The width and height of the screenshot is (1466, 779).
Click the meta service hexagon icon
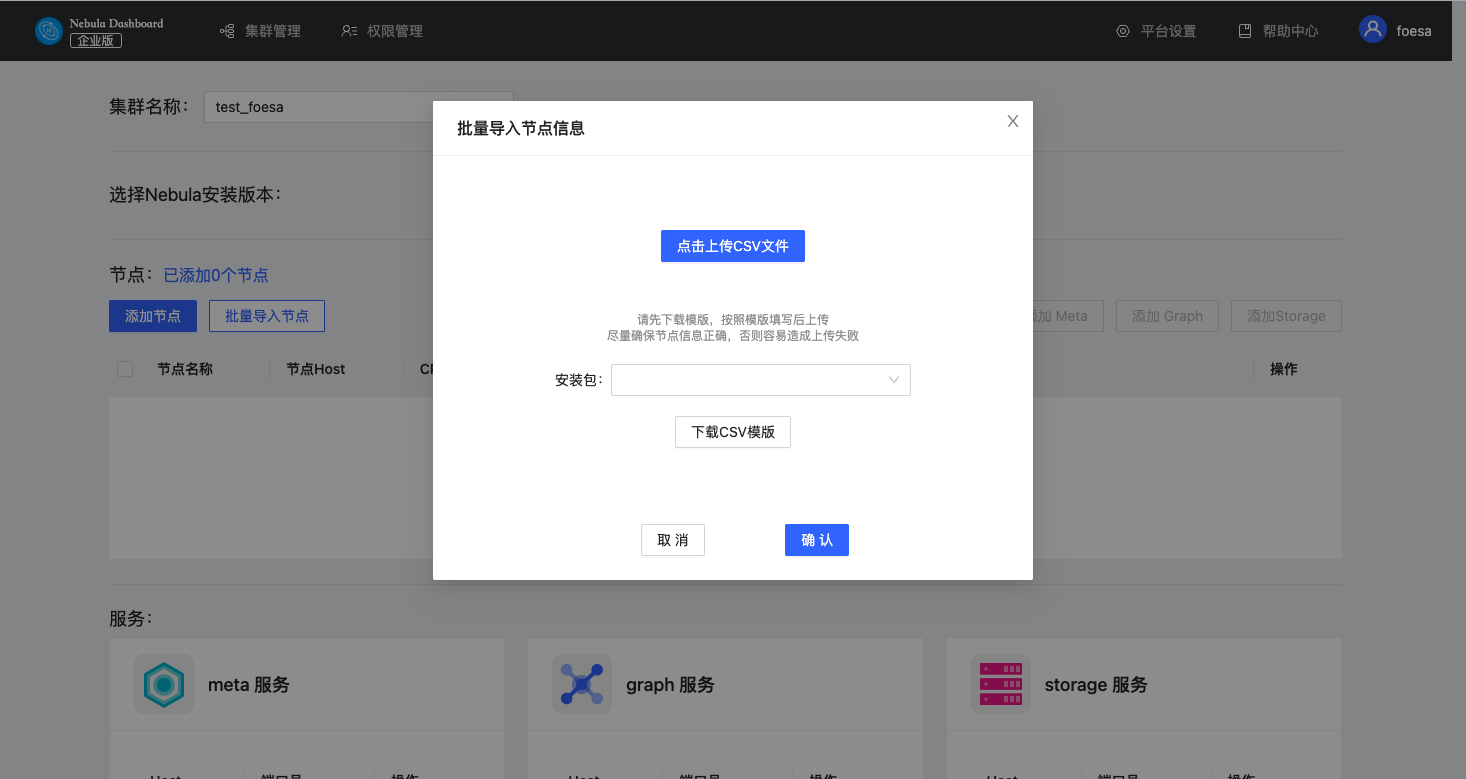click(x=163, y=684)
